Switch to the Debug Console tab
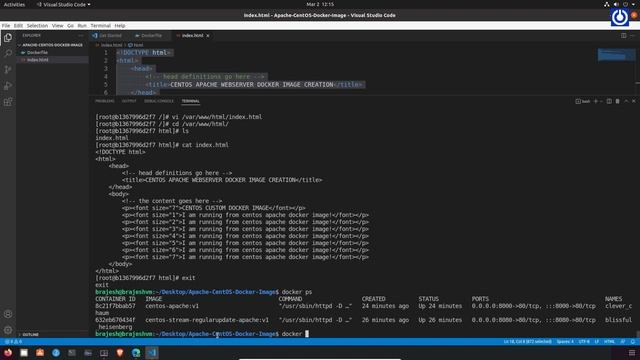 [x=159, y=101]
